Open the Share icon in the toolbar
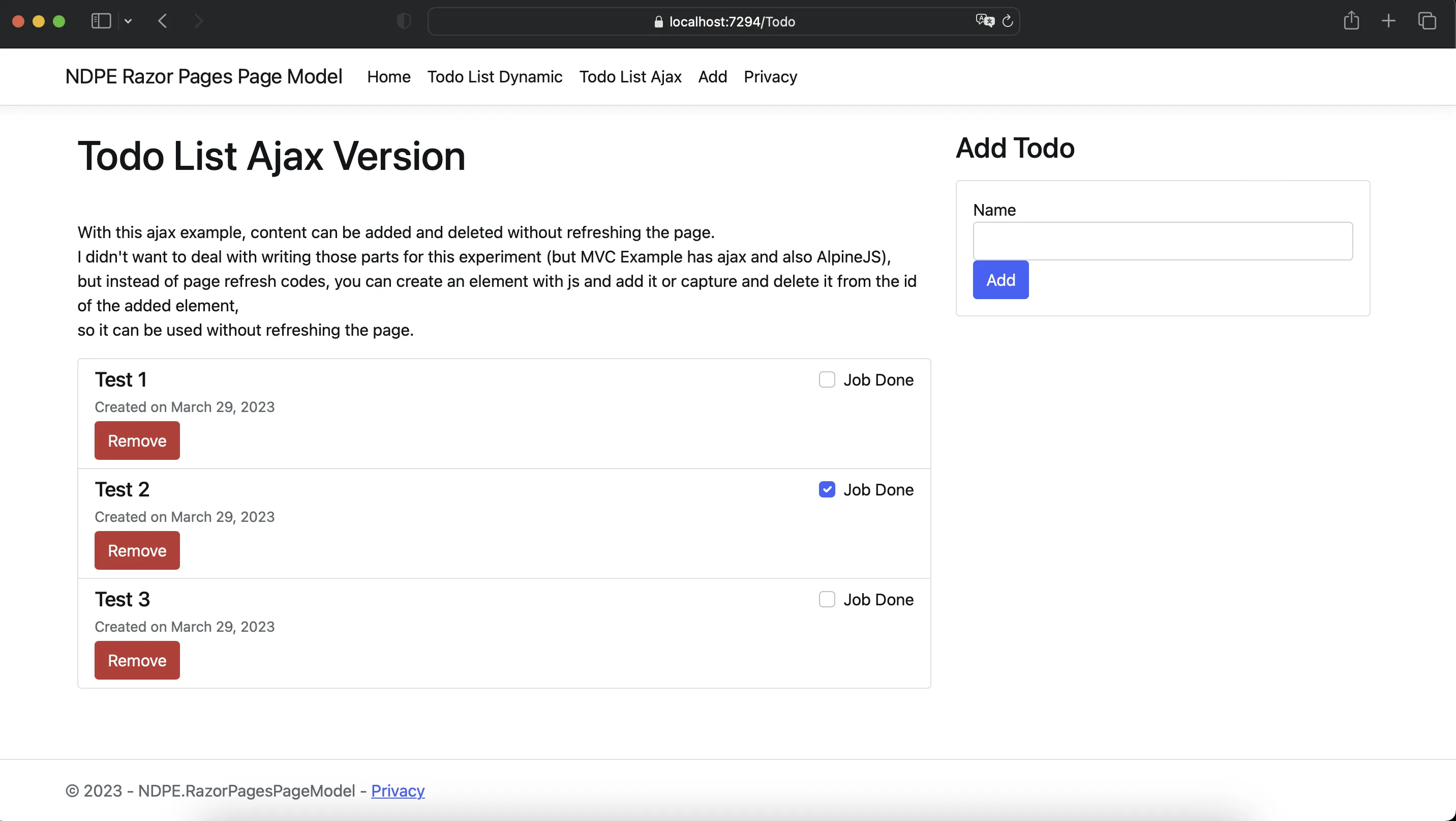Screen dimensions: 1456x821 [x=1351, y=21]
